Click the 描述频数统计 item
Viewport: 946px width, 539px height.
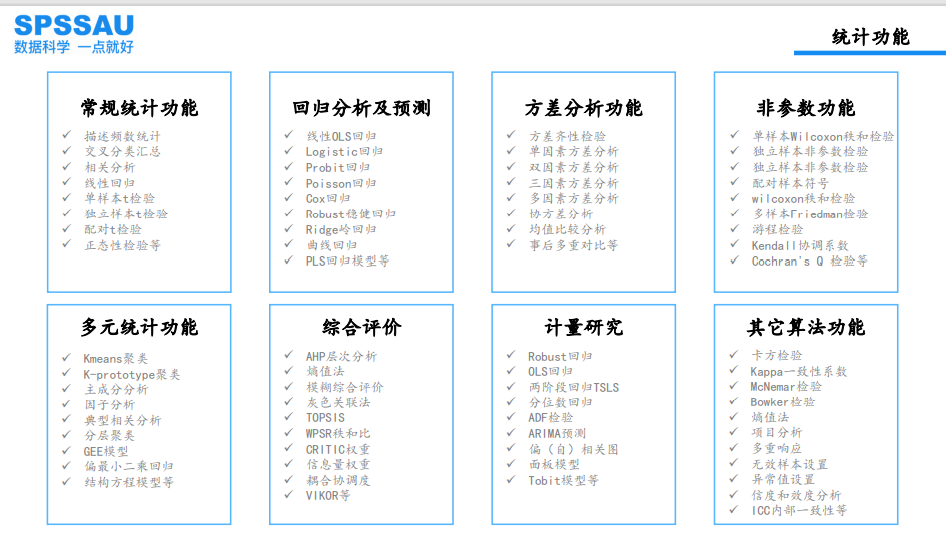coord(122,136)
